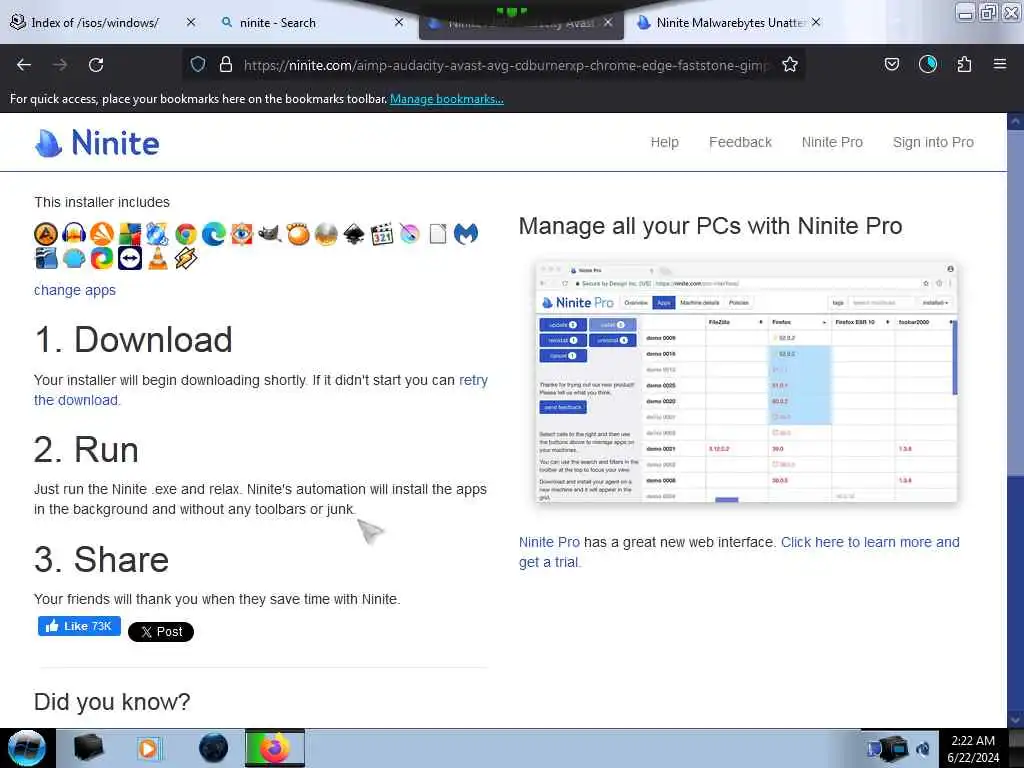Switch to Ninite Malwarebytes Unattended tab
The height and width of the screenshot is (768, 1024).
click(x=731, y=23)
